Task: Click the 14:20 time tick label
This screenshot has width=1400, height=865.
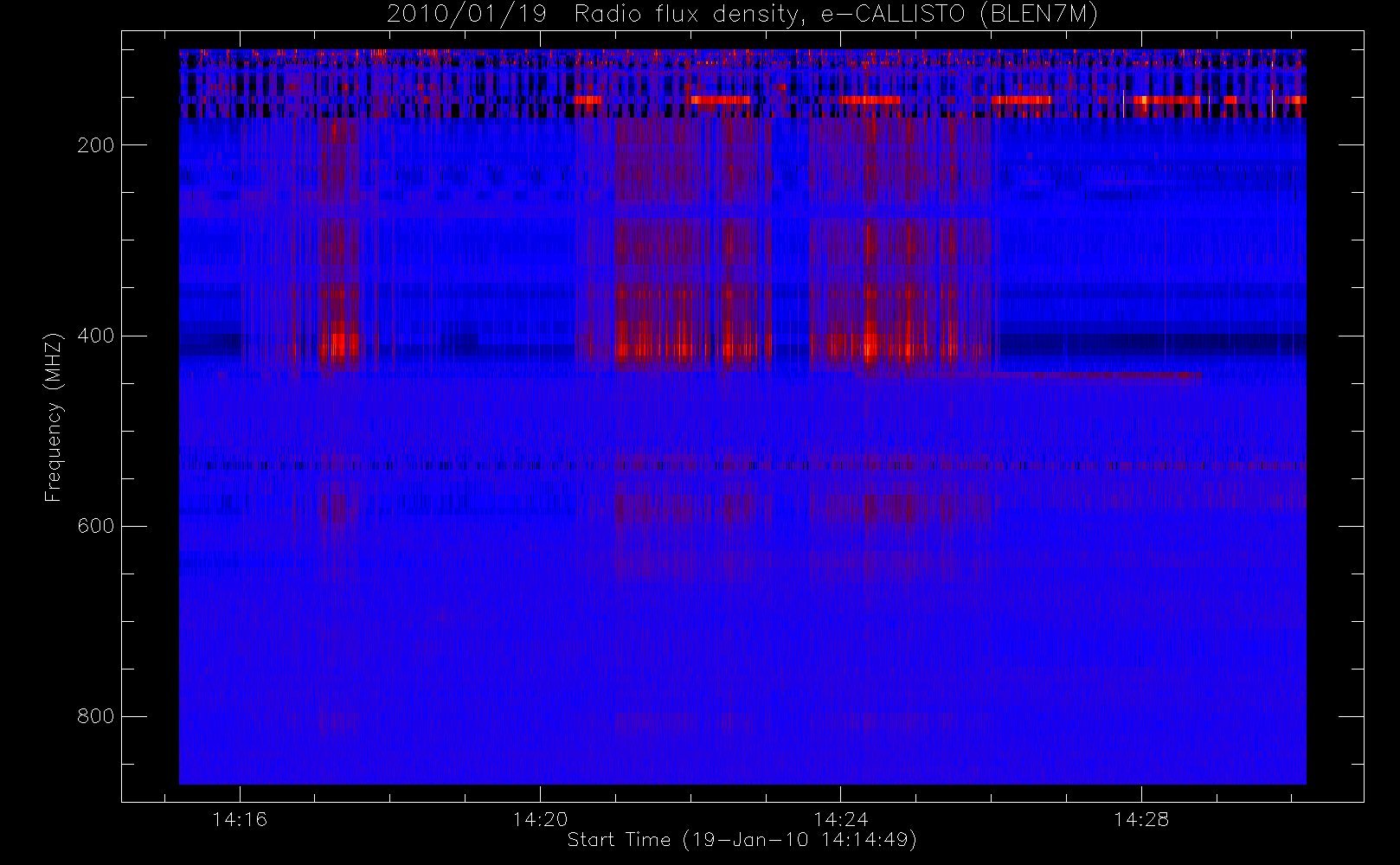Action: coord(540,819)
